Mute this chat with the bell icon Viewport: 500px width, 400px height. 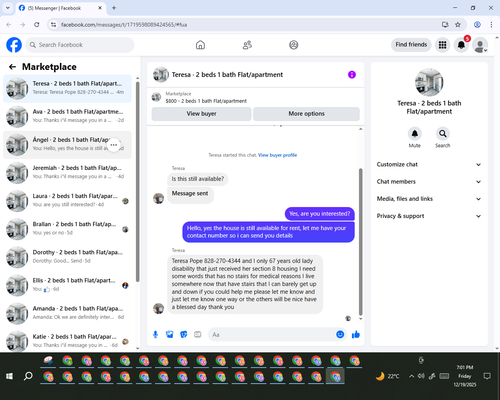(x=415, y=134)
